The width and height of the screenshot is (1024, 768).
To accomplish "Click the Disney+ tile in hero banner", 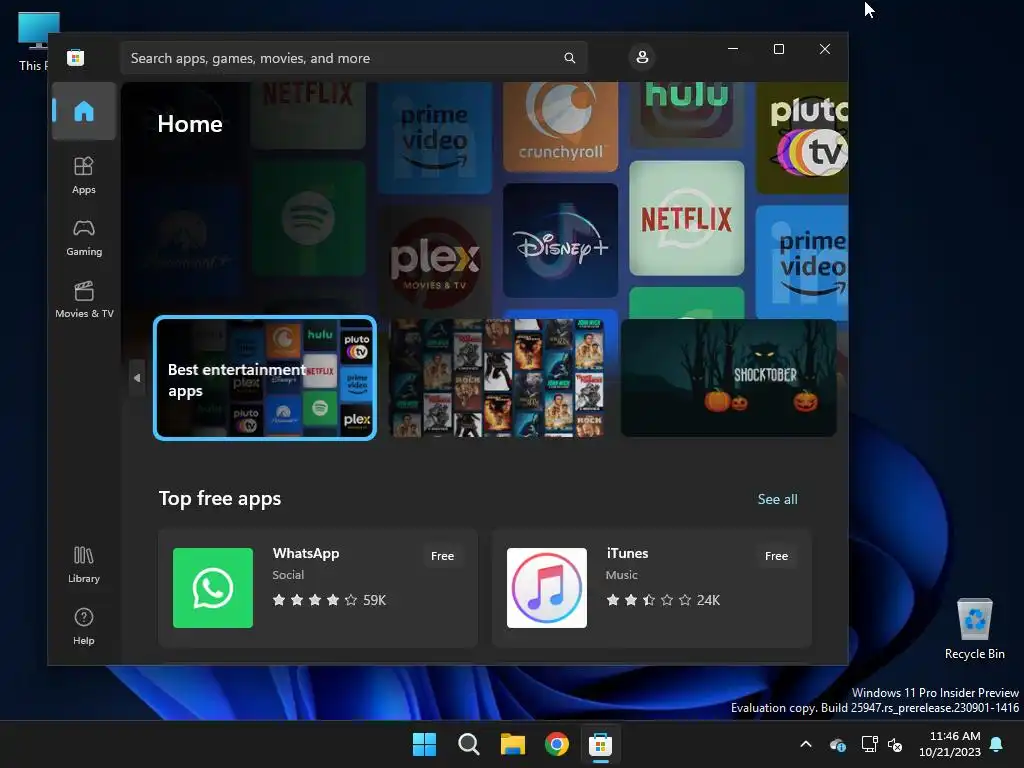I will click(x=560, y=240).
